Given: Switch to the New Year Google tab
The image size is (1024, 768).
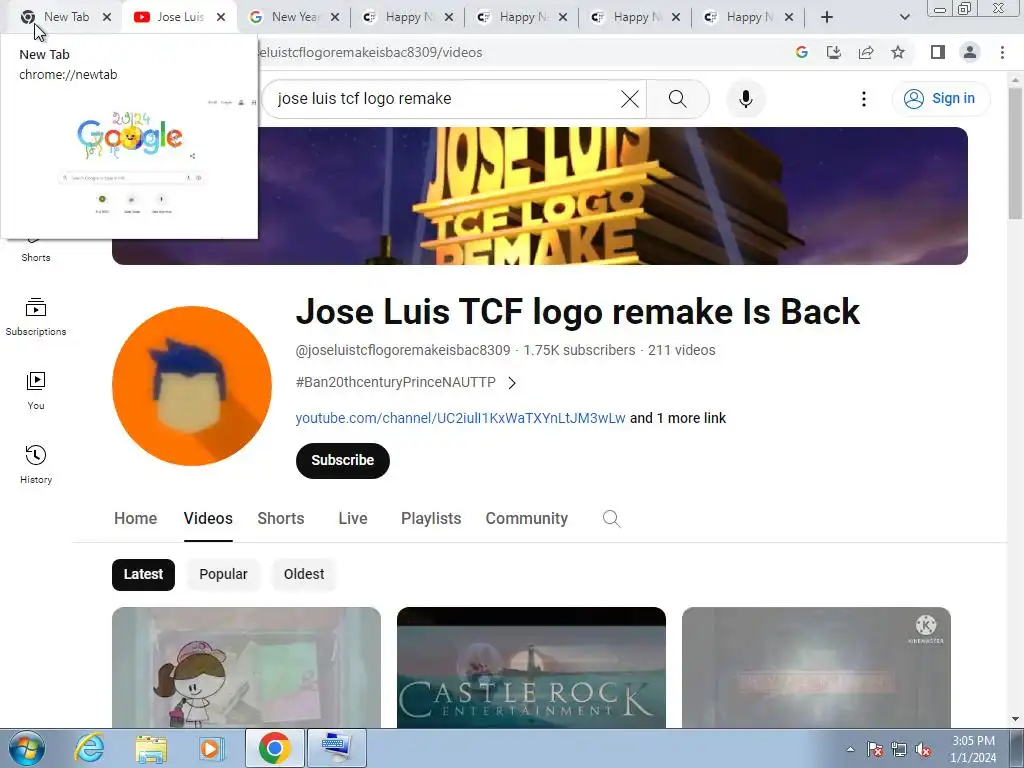Looking at the screenshot, I should click(x=295, y=17).
